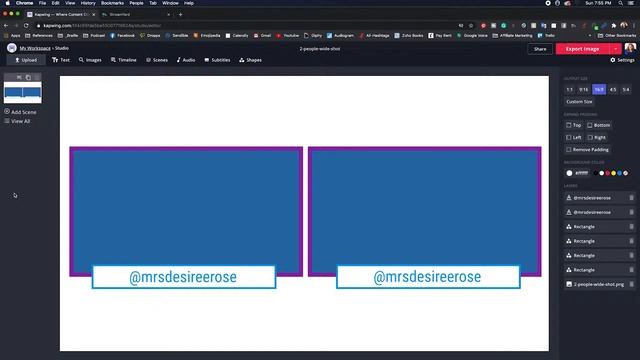Open the Subtitles tool
Viewport: 640px width, 360px height.
point(217,60)
